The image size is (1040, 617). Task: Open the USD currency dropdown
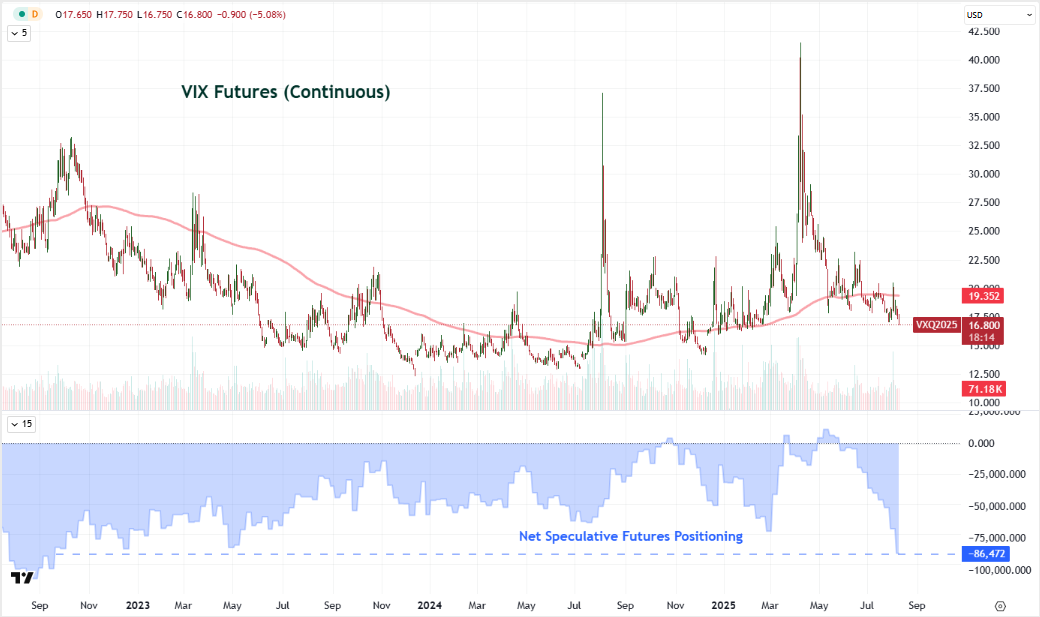tap(999, 15)
